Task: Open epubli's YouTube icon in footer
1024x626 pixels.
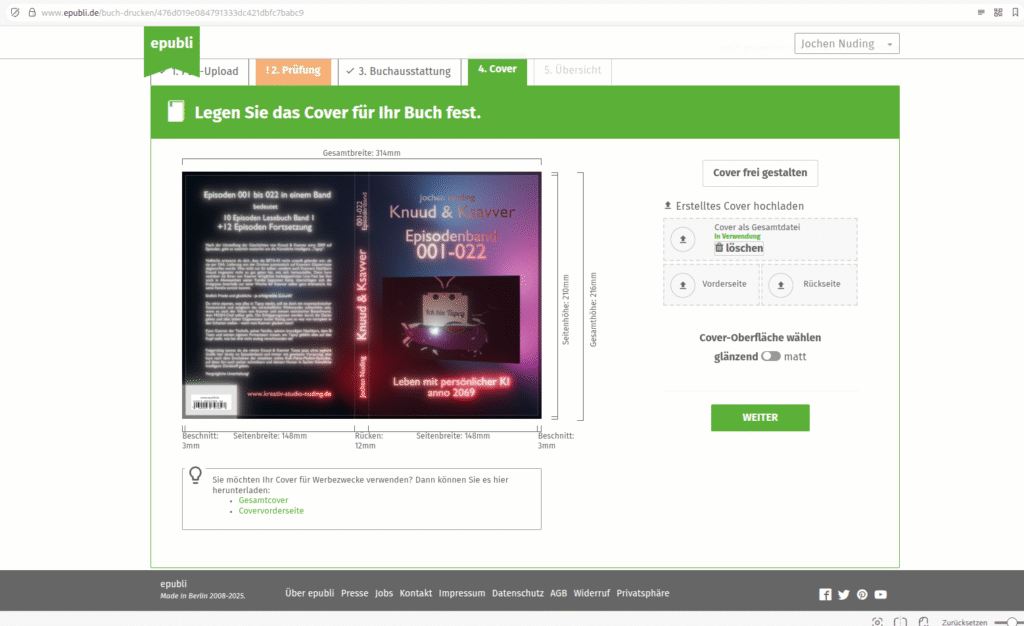Action: 881,594
